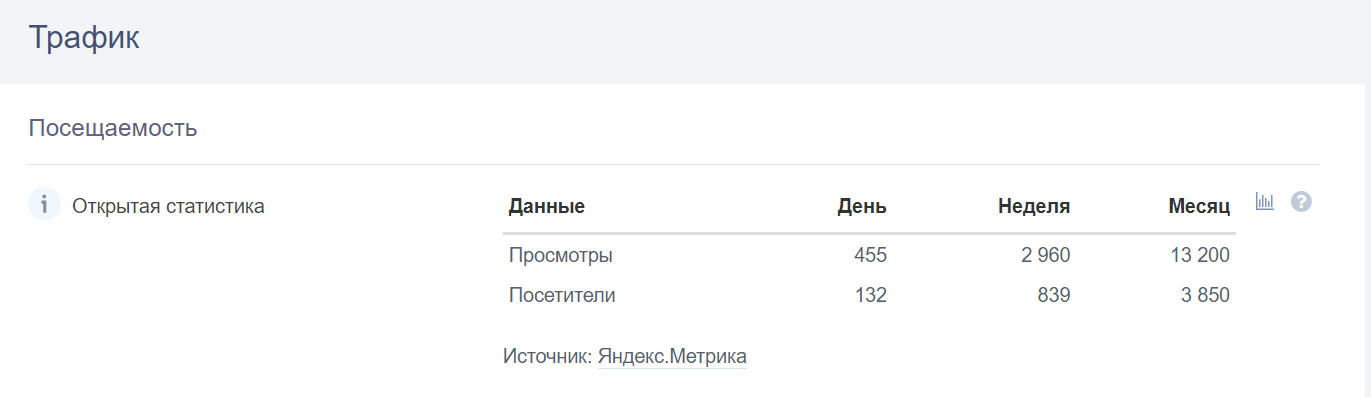Click the info icon beside Открытая статистика

pos(44,204)
